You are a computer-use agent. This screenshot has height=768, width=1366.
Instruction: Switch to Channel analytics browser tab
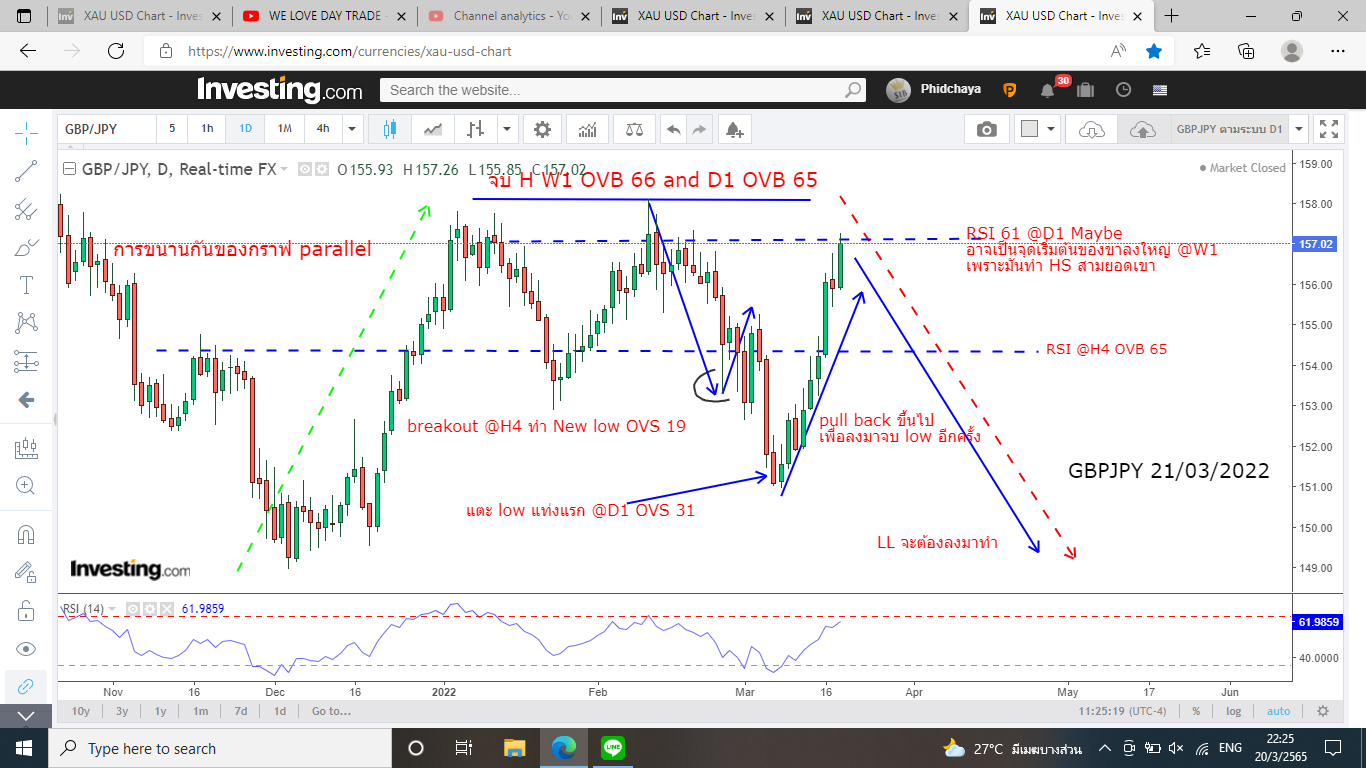(509, 16)
